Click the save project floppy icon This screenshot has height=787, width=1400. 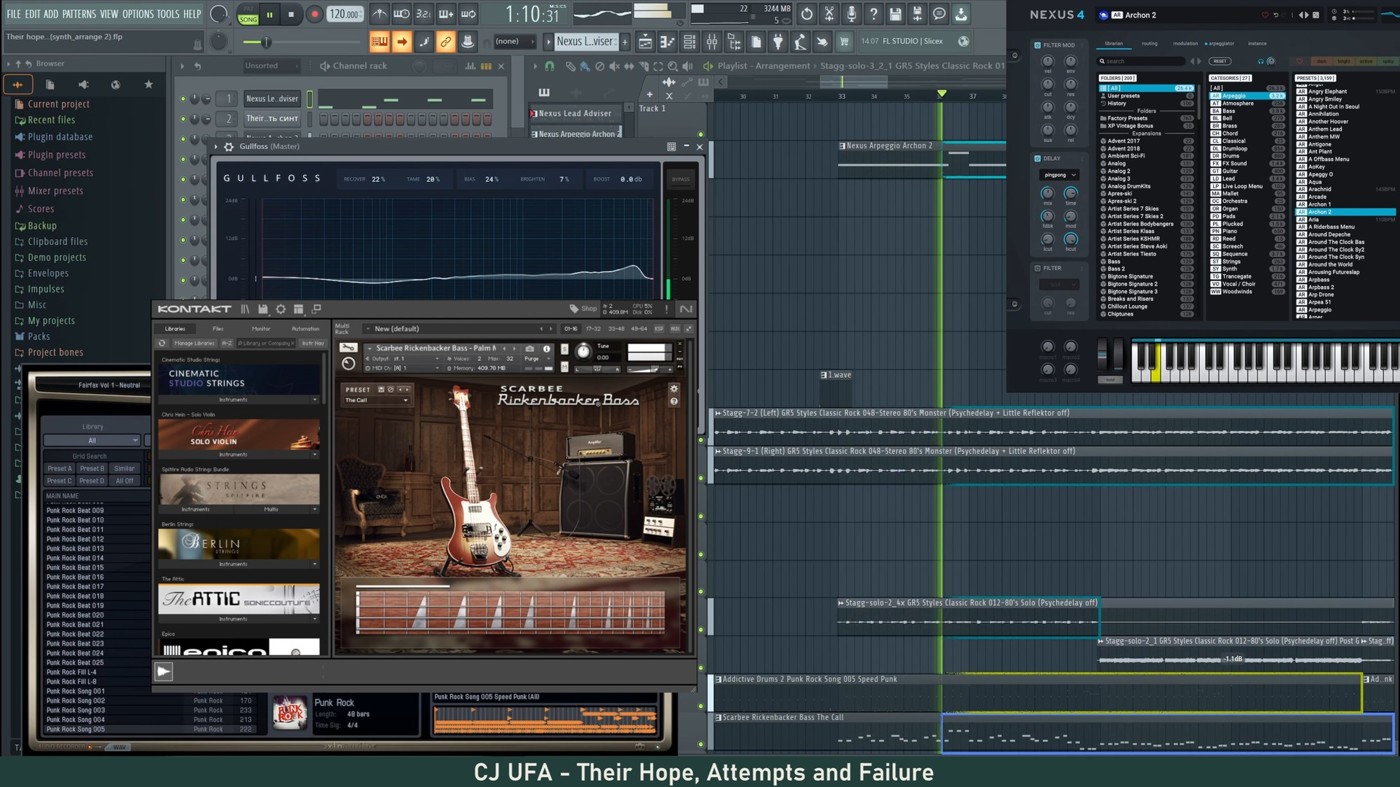pos(895,15)
